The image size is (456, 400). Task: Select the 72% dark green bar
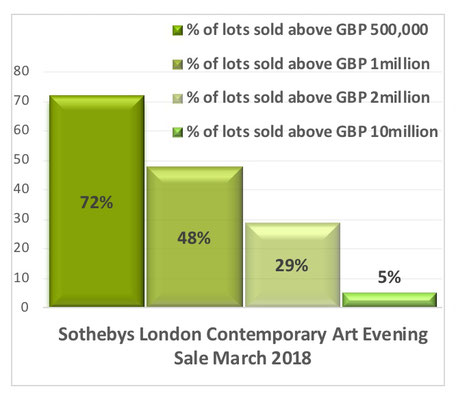coord(97,201)
